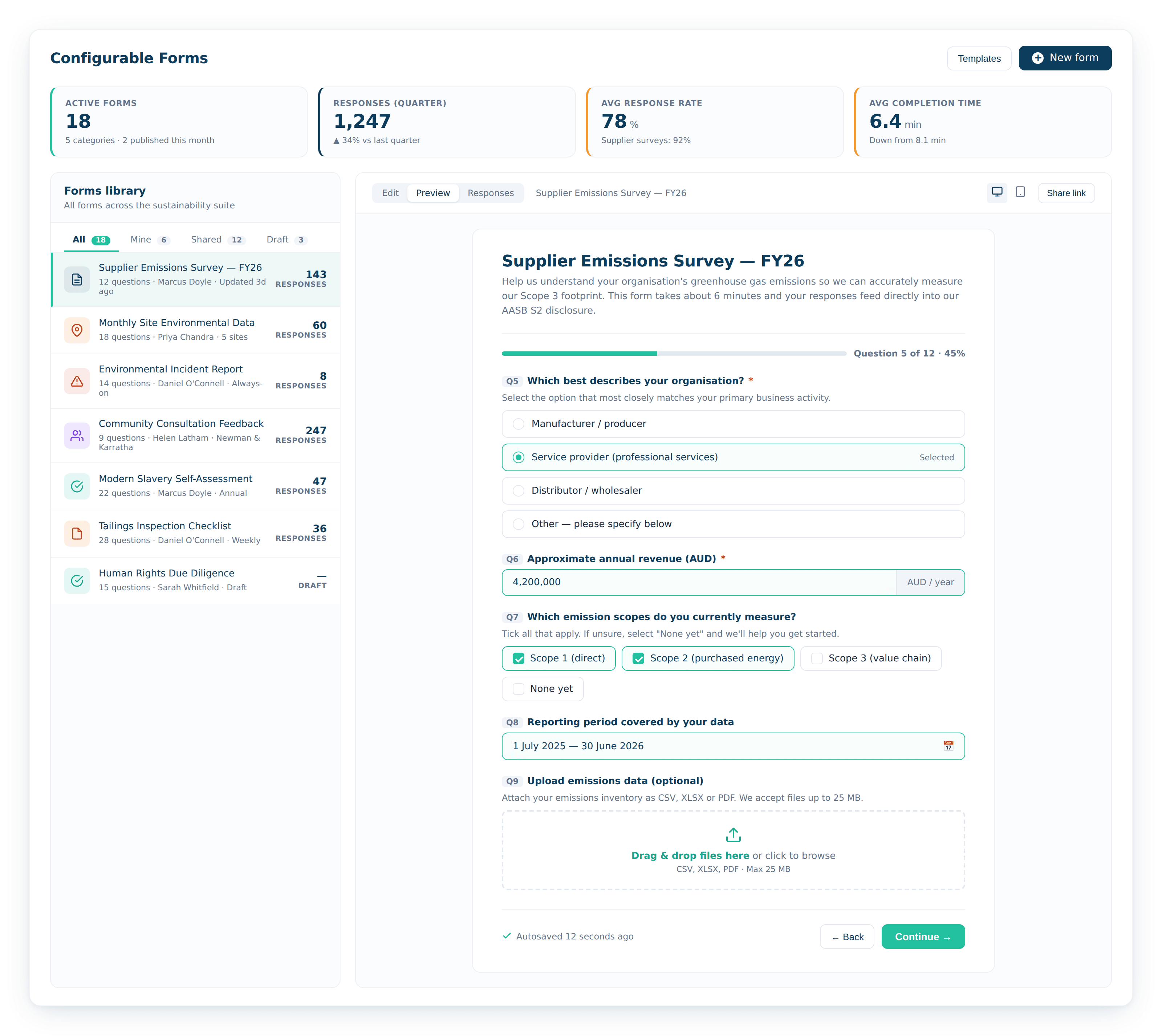Click the autosaved checkmark icon
The image size is (1162, 1036).
506,936
